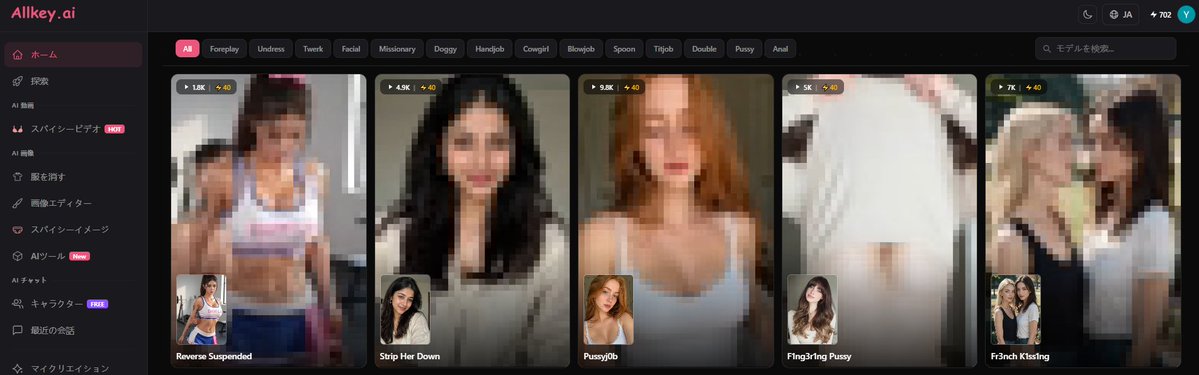Select the All filter tab

point(187,49)
